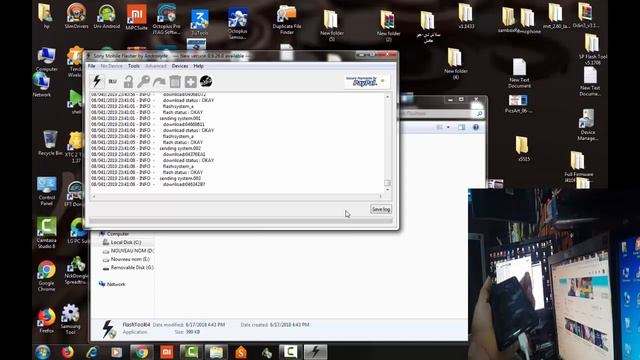Select the Samsung Tool desktop shortcut
This screenshot has height=360, width=640.
click(70, 320)
